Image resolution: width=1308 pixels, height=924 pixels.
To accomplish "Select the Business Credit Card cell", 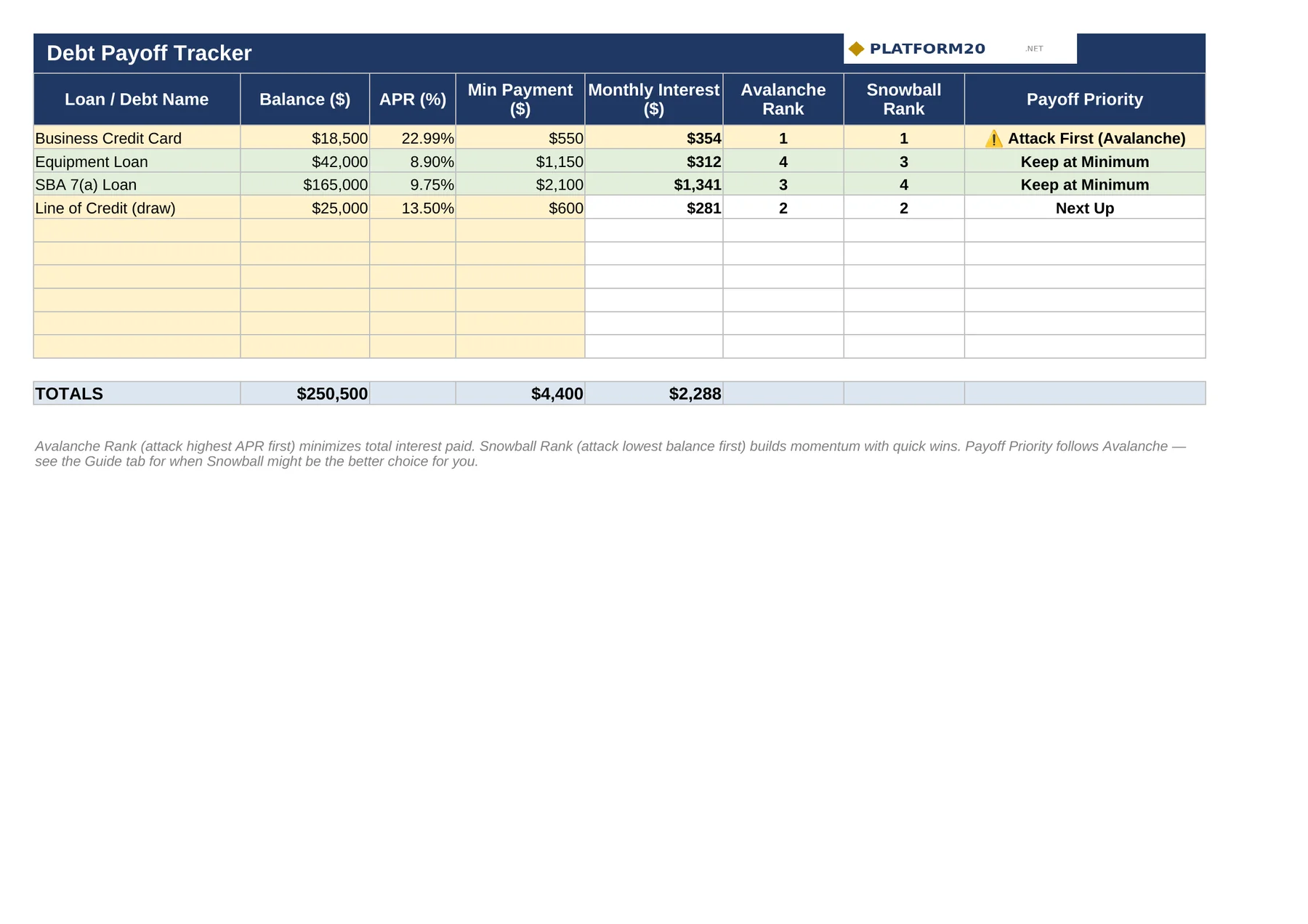I will pos(137,138).
